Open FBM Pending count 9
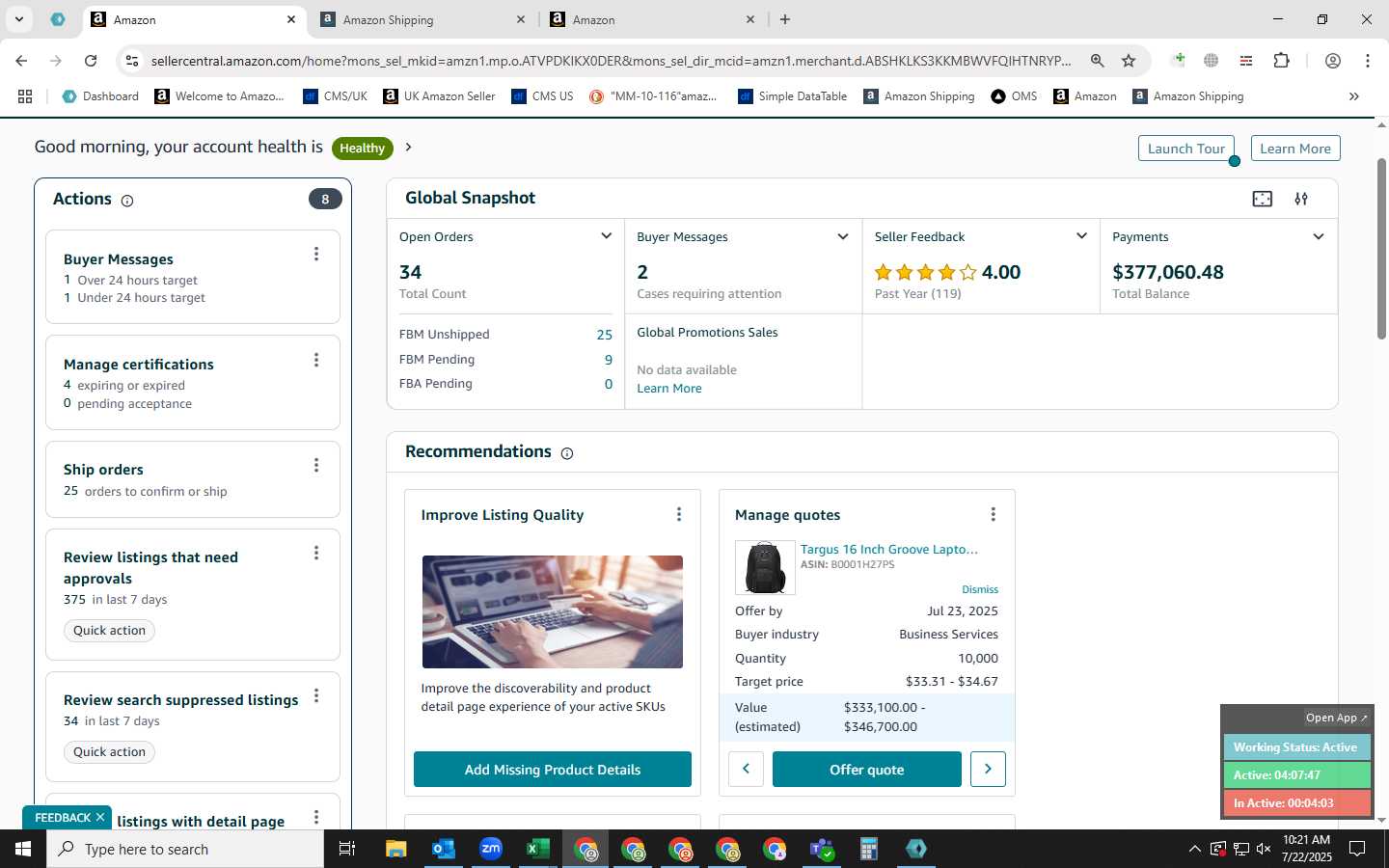The width and height of the screenshot is (1389, 868). click(x=609, y=360)
